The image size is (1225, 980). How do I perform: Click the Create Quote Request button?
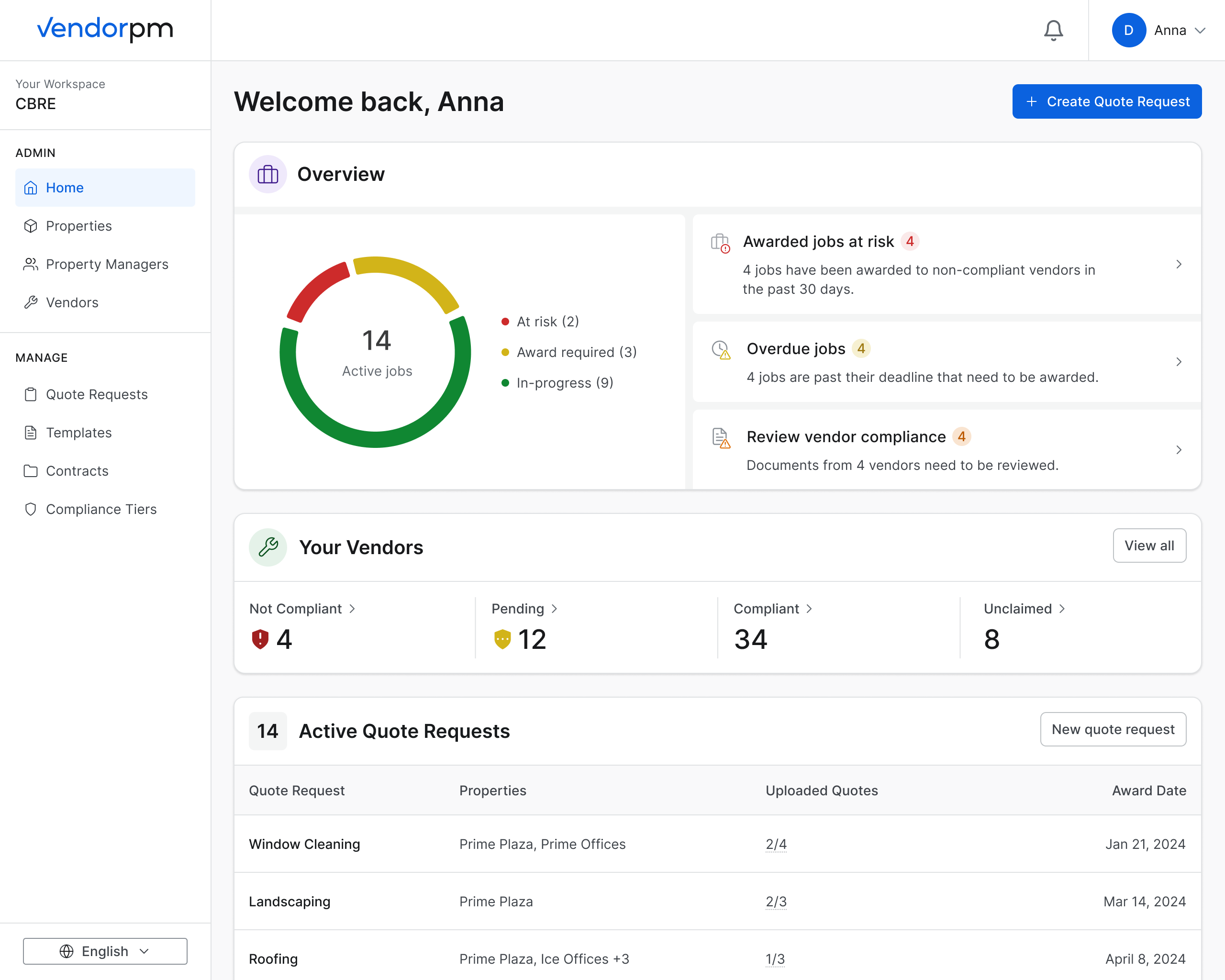tap(1106, 102)
